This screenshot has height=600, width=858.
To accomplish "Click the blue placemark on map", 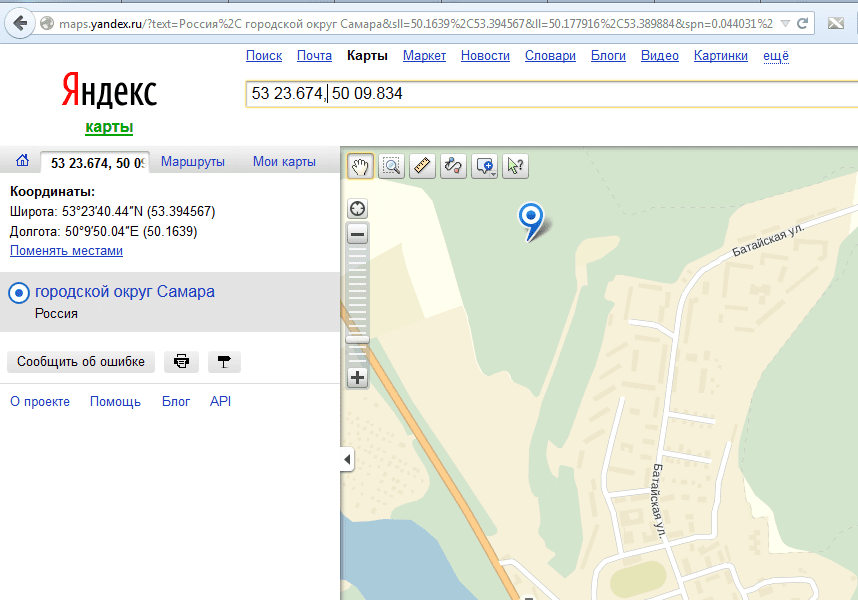I will [531, 218].
